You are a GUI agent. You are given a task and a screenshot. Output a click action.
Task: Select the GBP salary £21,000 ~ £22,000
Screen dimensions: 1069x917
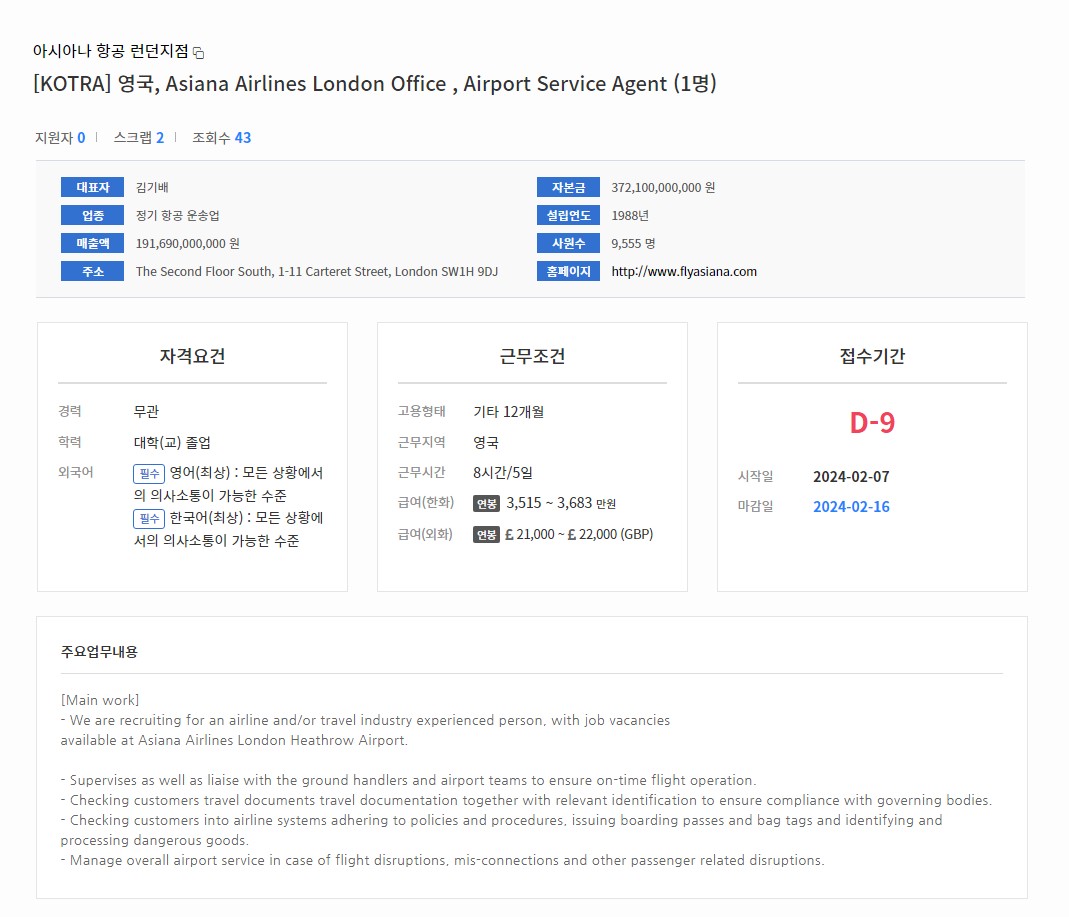click(x=578, y=534)
